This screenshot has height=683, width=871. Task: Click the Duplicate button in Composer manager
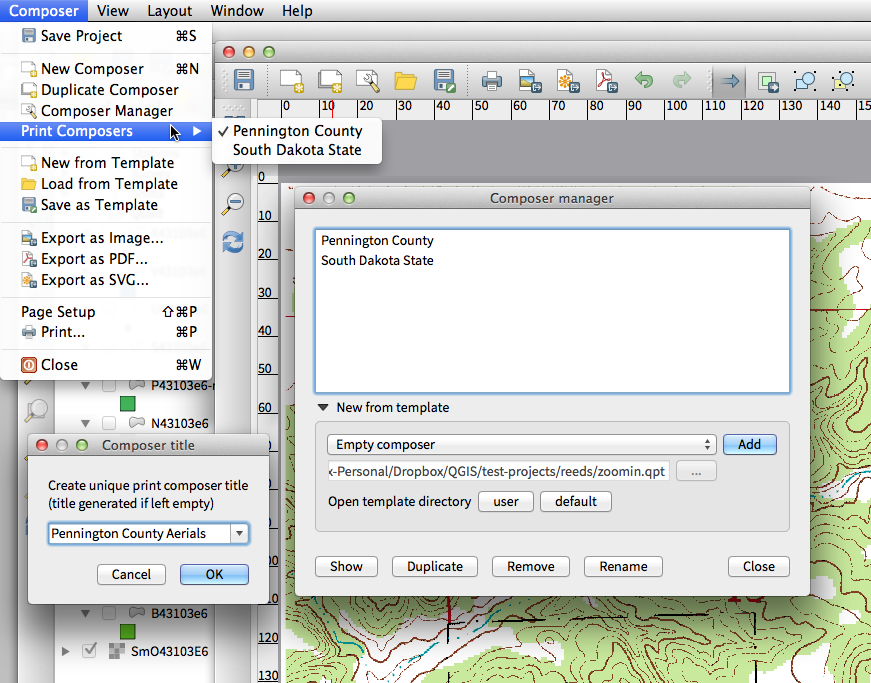tap(435, 566)
